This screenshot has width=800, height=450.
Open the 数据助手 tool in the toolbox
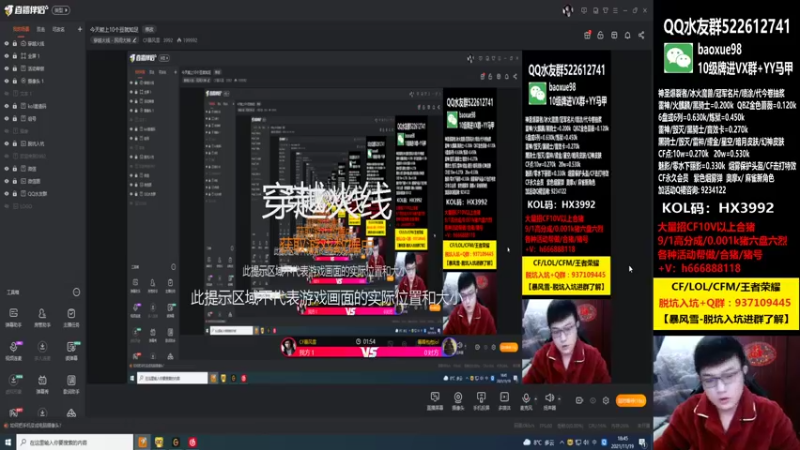tap(71, 384)
